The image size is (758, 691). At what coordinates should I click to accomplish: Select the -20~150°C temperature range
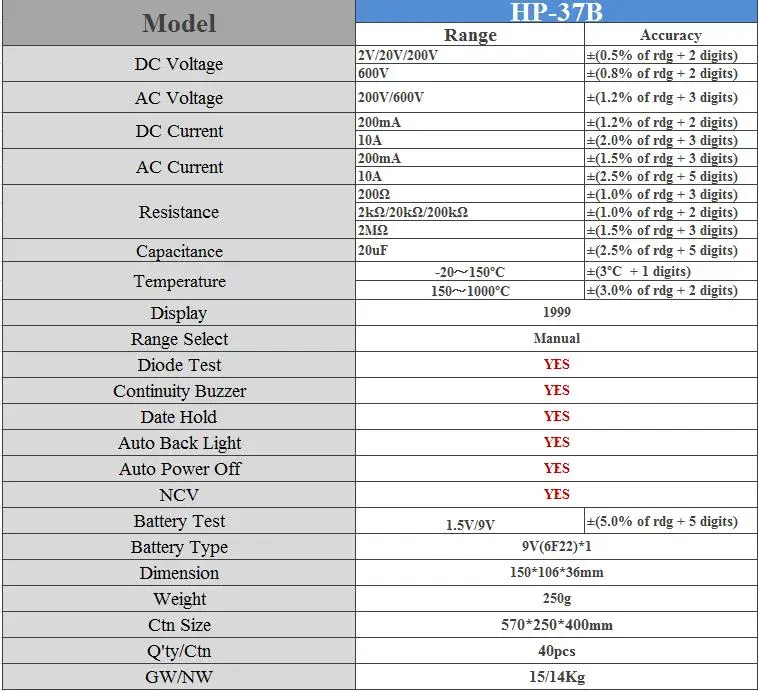(470, 272)
